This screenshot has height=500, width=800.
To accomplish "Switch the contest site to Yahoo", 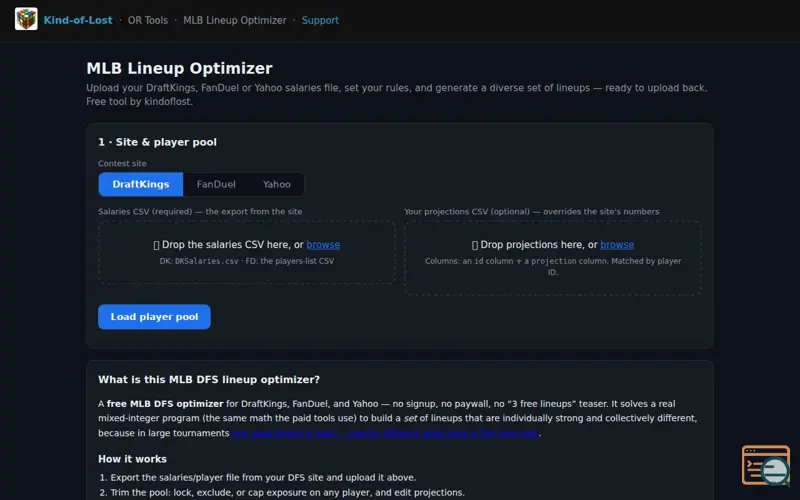I will 277,184.
